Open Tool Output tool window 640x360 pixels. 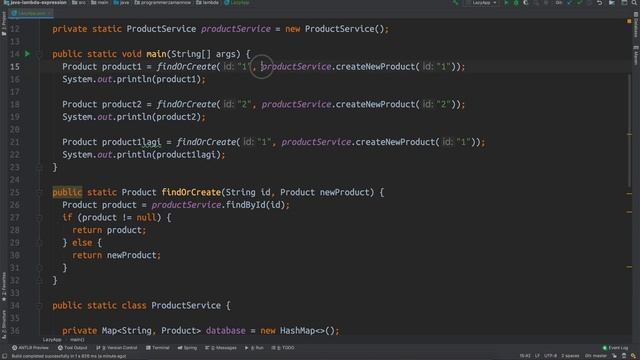(x=73, y=348)
